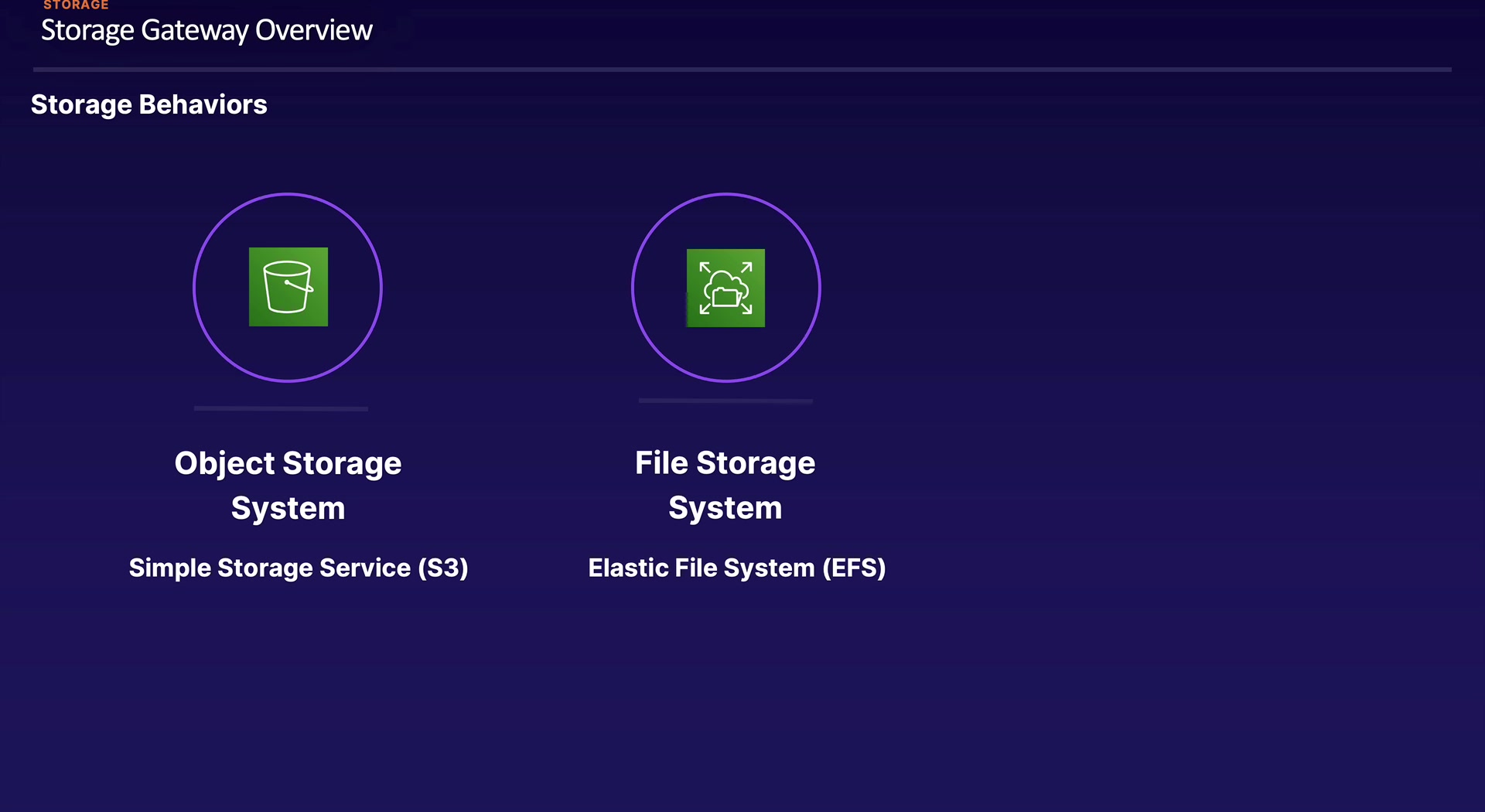Click the horizontal divider under the title
The image size is (1485, 812).
(742, 70)
